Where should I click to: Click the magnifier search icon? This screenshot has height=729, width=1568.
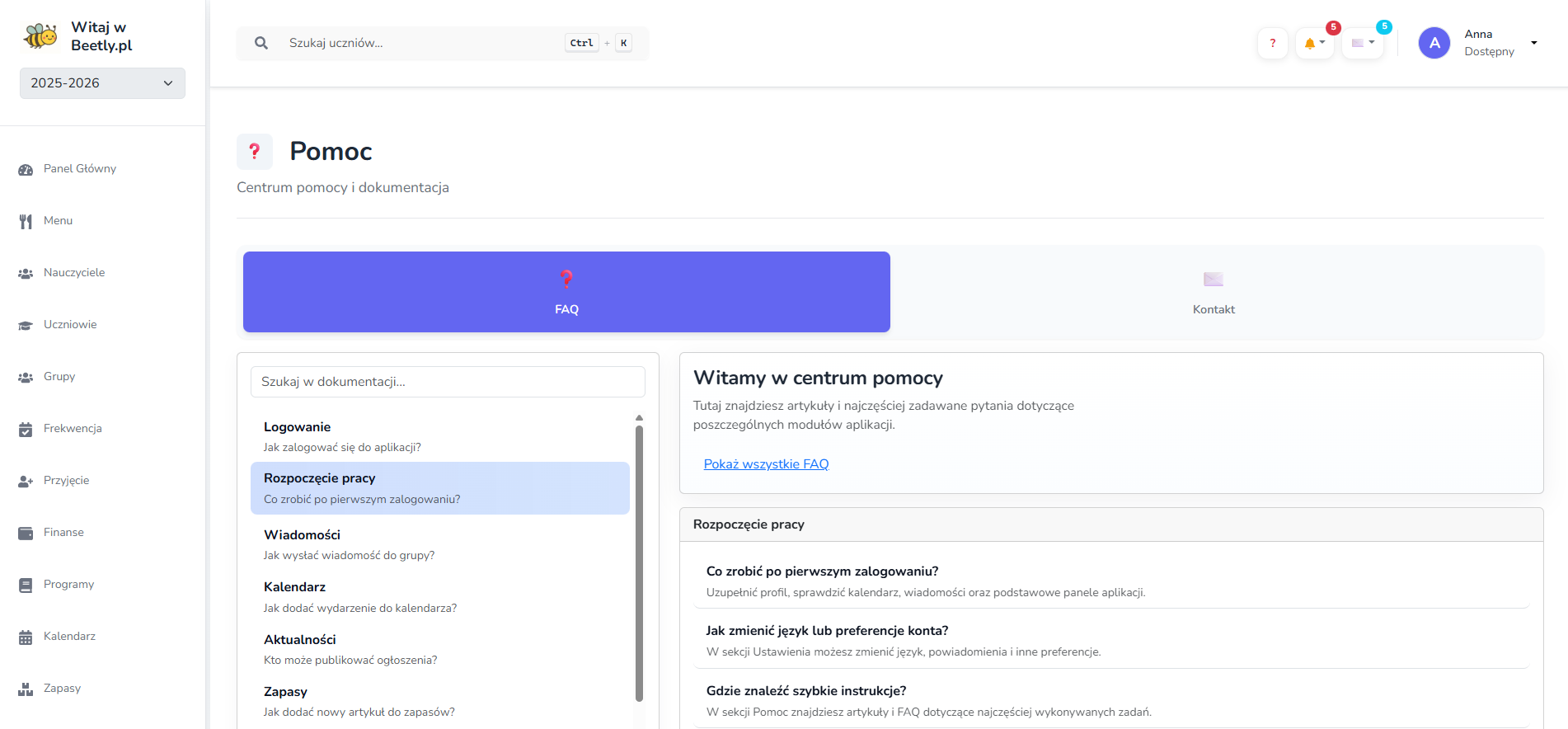(261, 43)
